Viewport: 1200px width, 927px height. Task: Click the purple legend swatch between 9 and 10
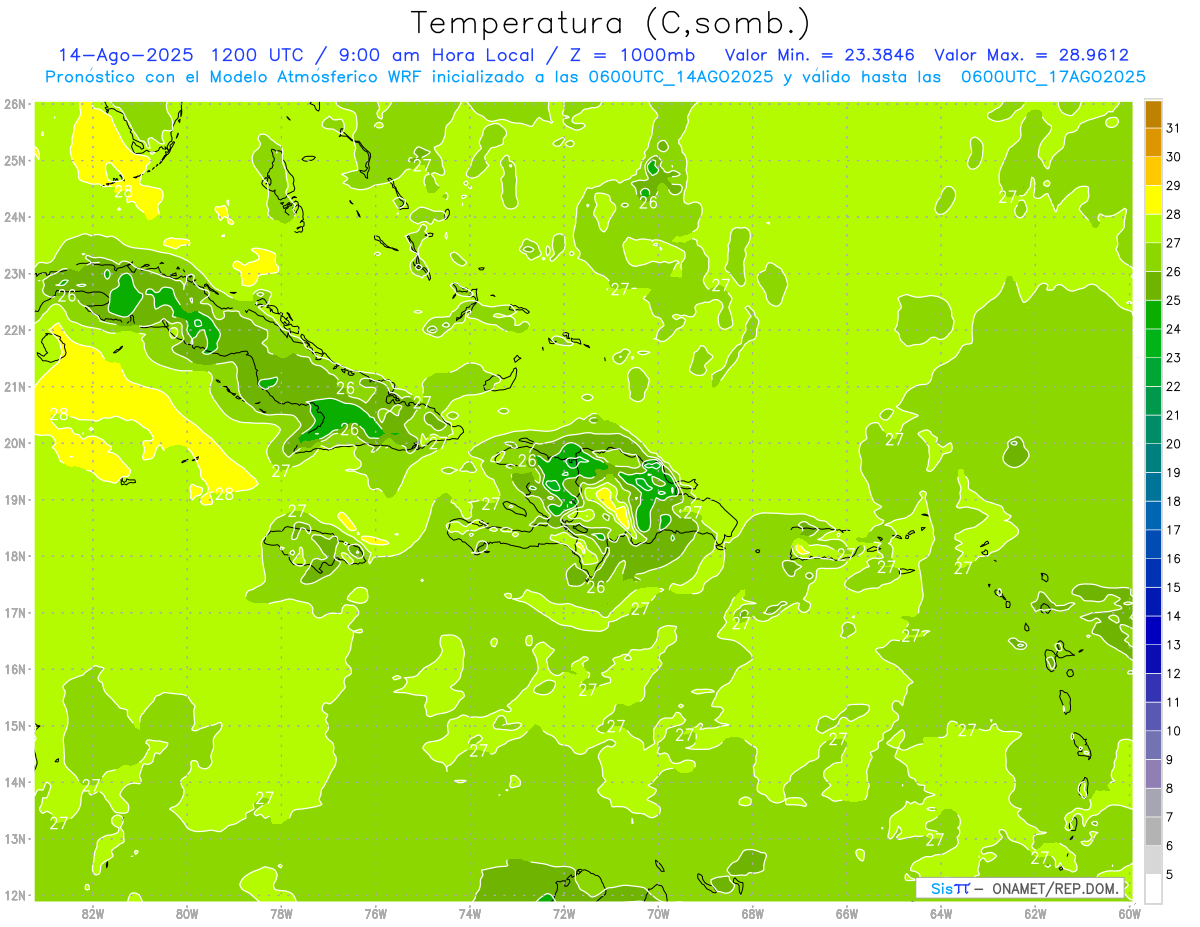[1153, 745]
